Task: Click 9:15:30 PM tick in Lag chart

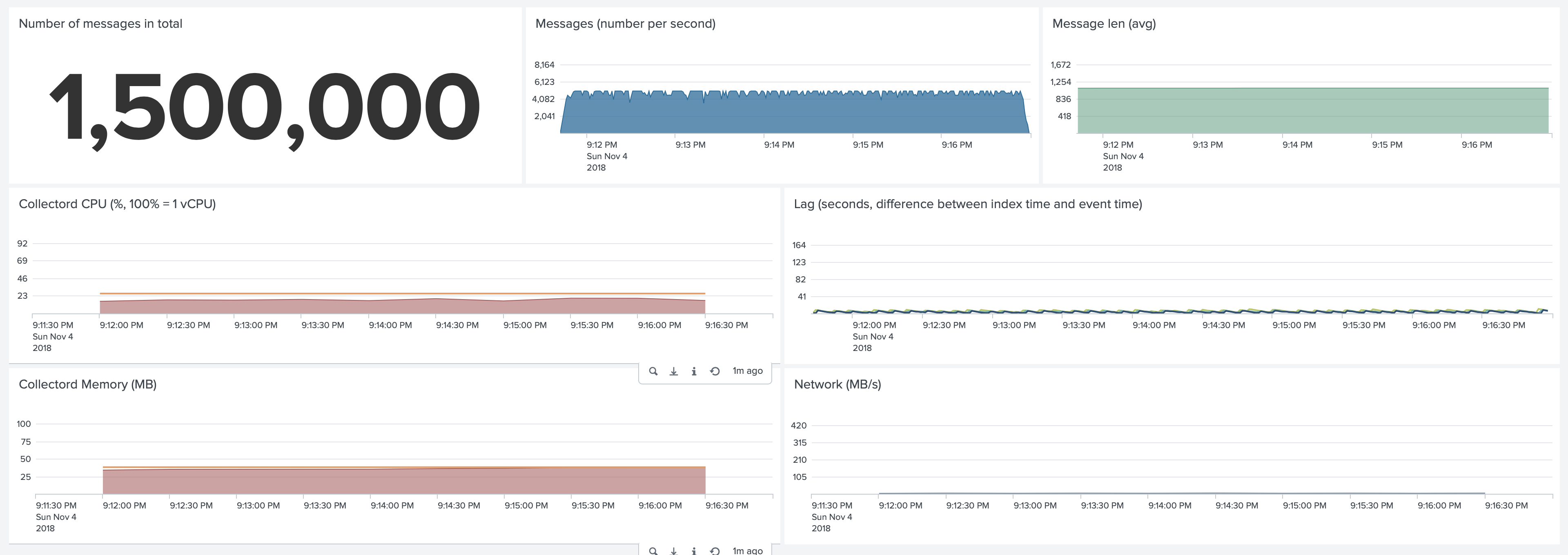Action: click(x=1363, y=325)
